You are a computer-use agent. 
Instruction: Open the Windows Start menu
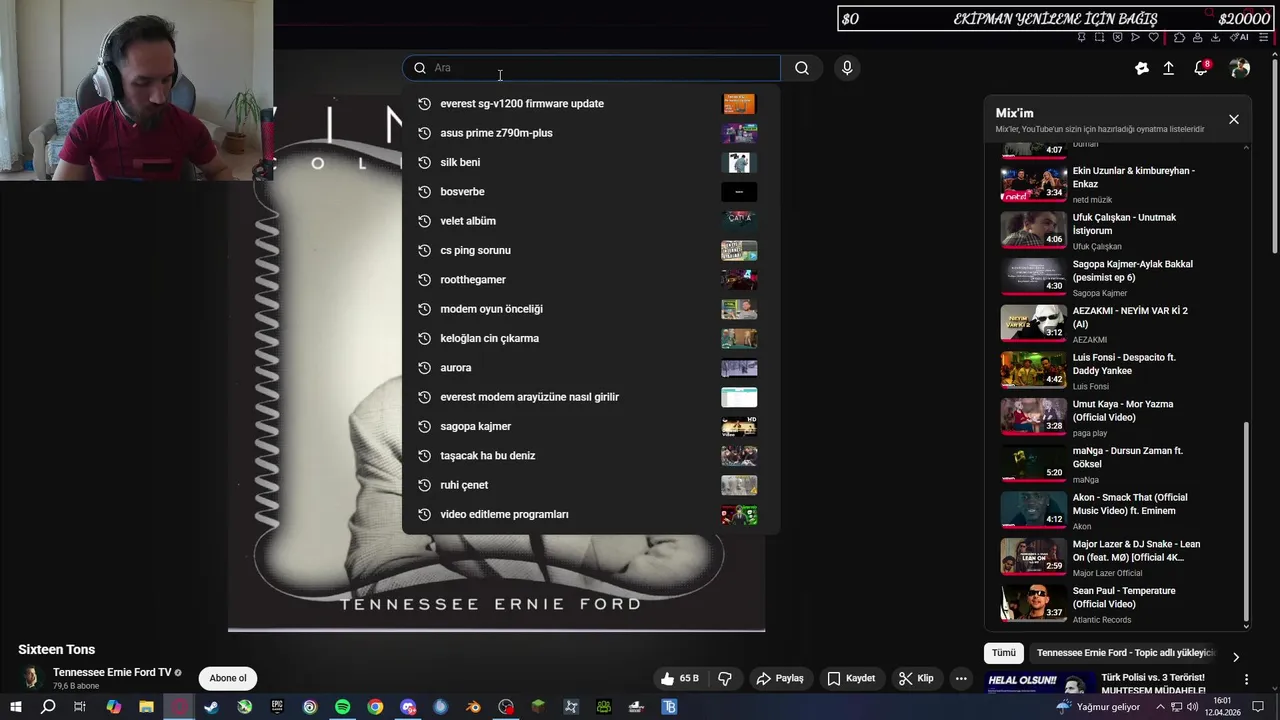click(x=16, y=707)
